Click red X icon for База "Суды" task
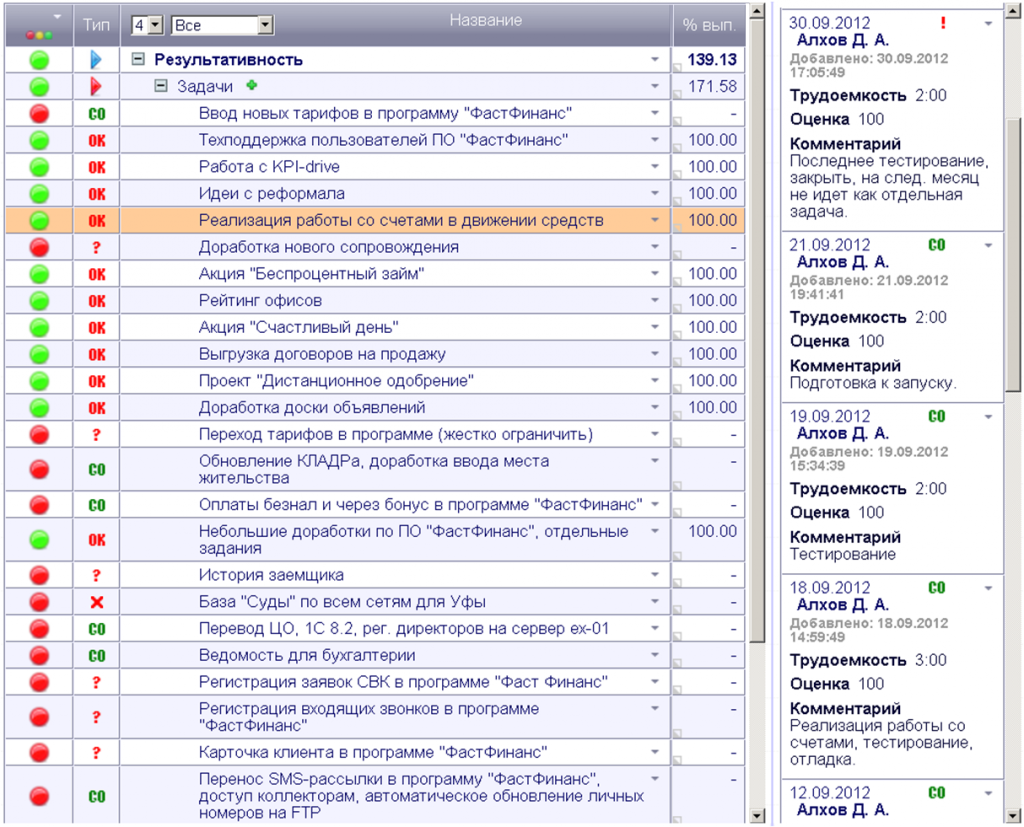Image resolution: width=1024 pixels, height=827 pixels. coord(97,602)
